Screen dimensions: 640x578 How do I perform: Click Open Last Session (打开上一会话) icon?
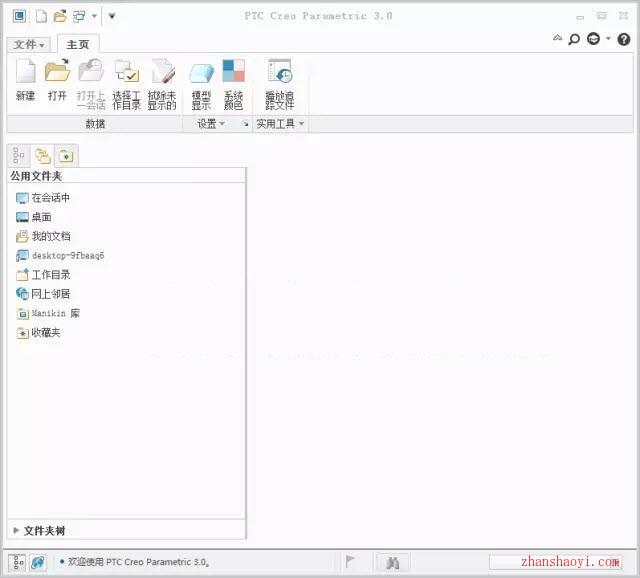pos(91,71)
